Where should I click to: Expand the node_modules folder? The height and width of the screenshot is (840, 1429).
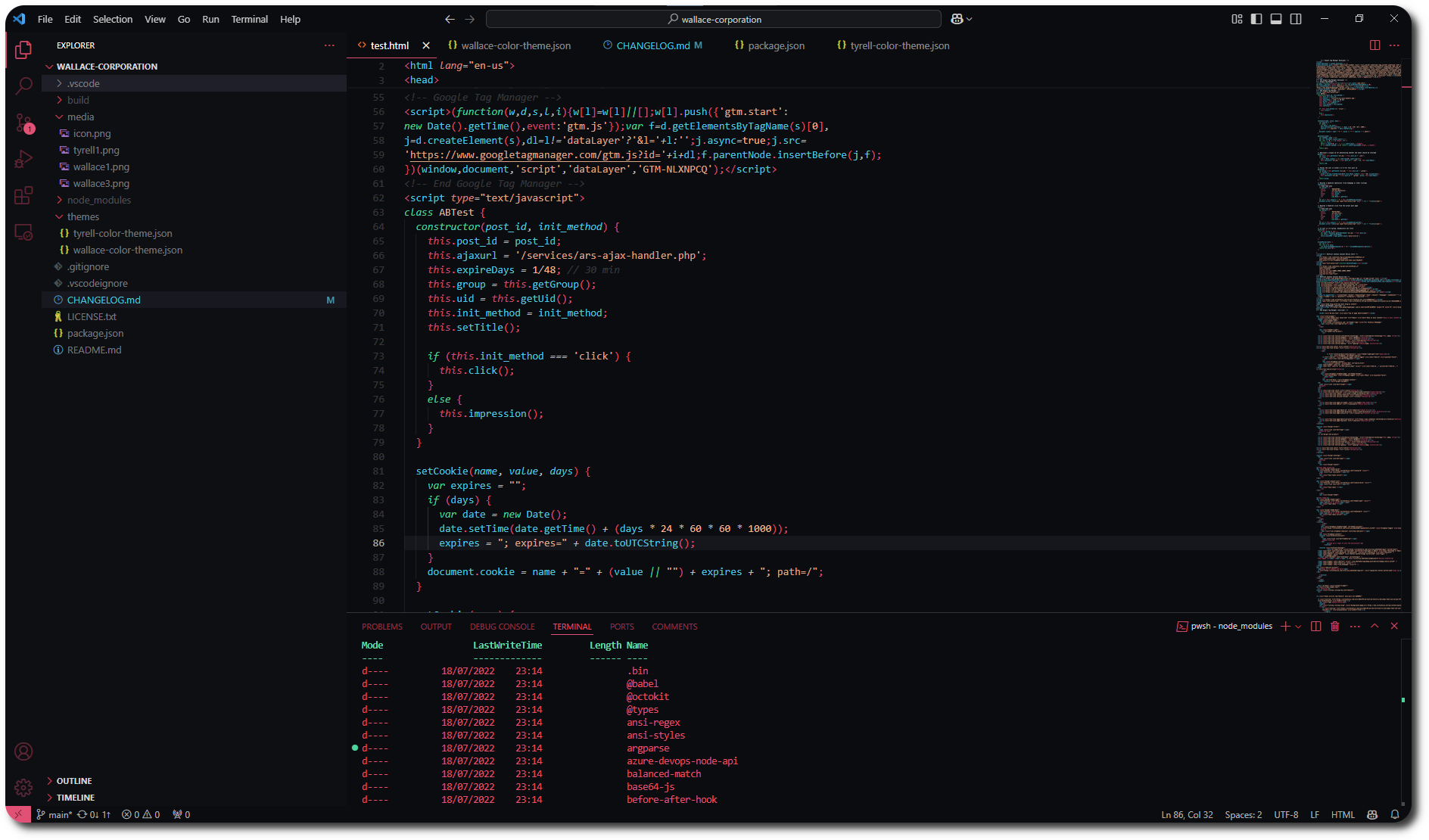click(x=194, y=200)
